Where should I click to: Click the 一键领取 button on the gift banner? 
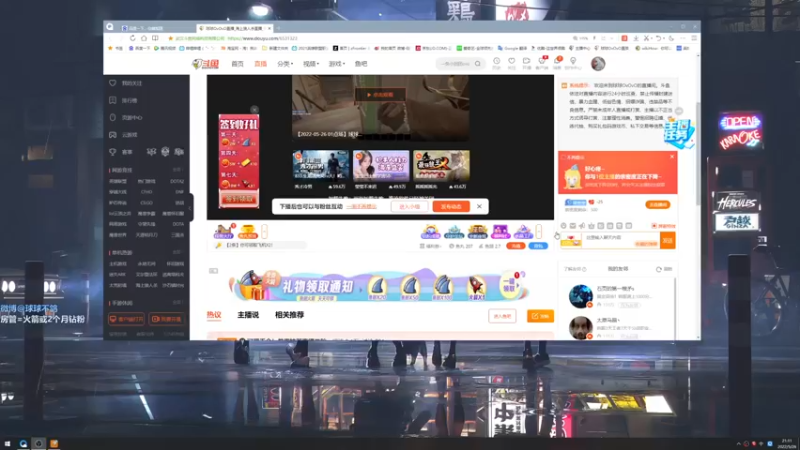click(509, 284)
